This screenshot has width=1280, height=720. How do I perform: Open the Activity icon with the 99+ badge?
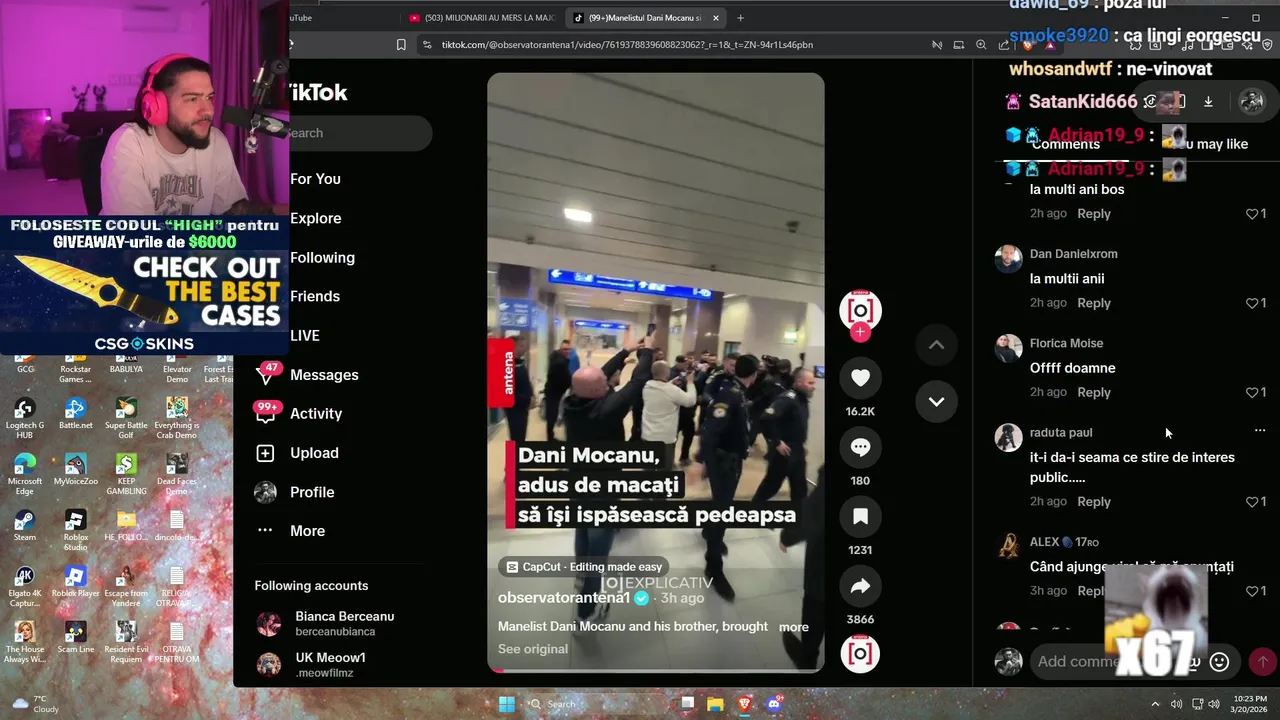click(x=266, y=413)
